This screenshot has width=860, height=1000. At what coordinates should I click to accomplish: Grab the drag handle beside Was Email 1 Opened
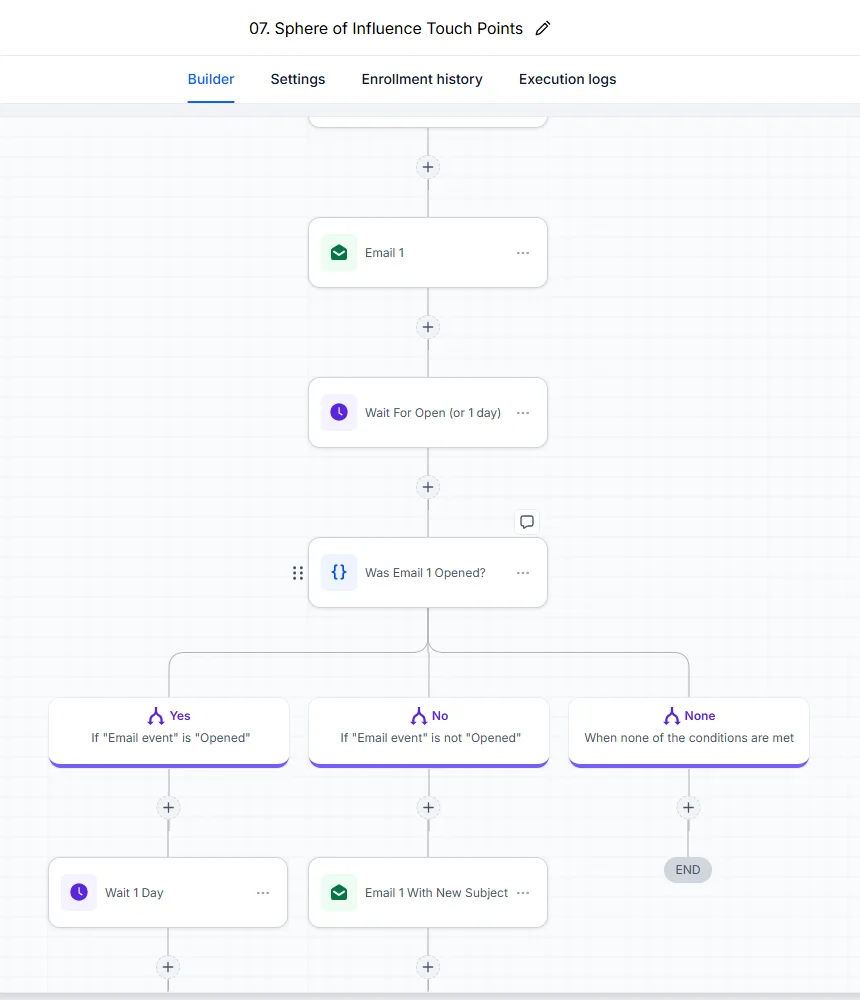(298, 573)
